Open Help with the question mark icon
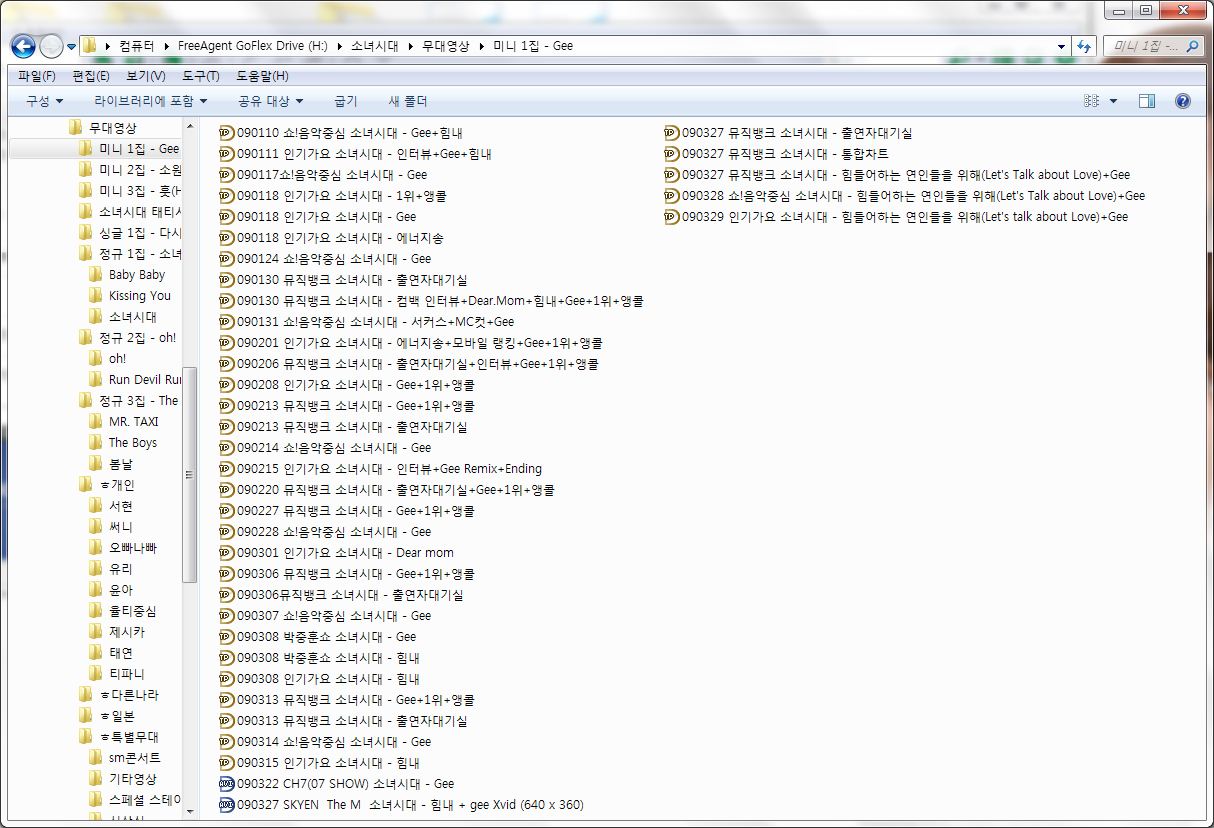Screen dimensions: 1214x828 (x=1182, y=101)
